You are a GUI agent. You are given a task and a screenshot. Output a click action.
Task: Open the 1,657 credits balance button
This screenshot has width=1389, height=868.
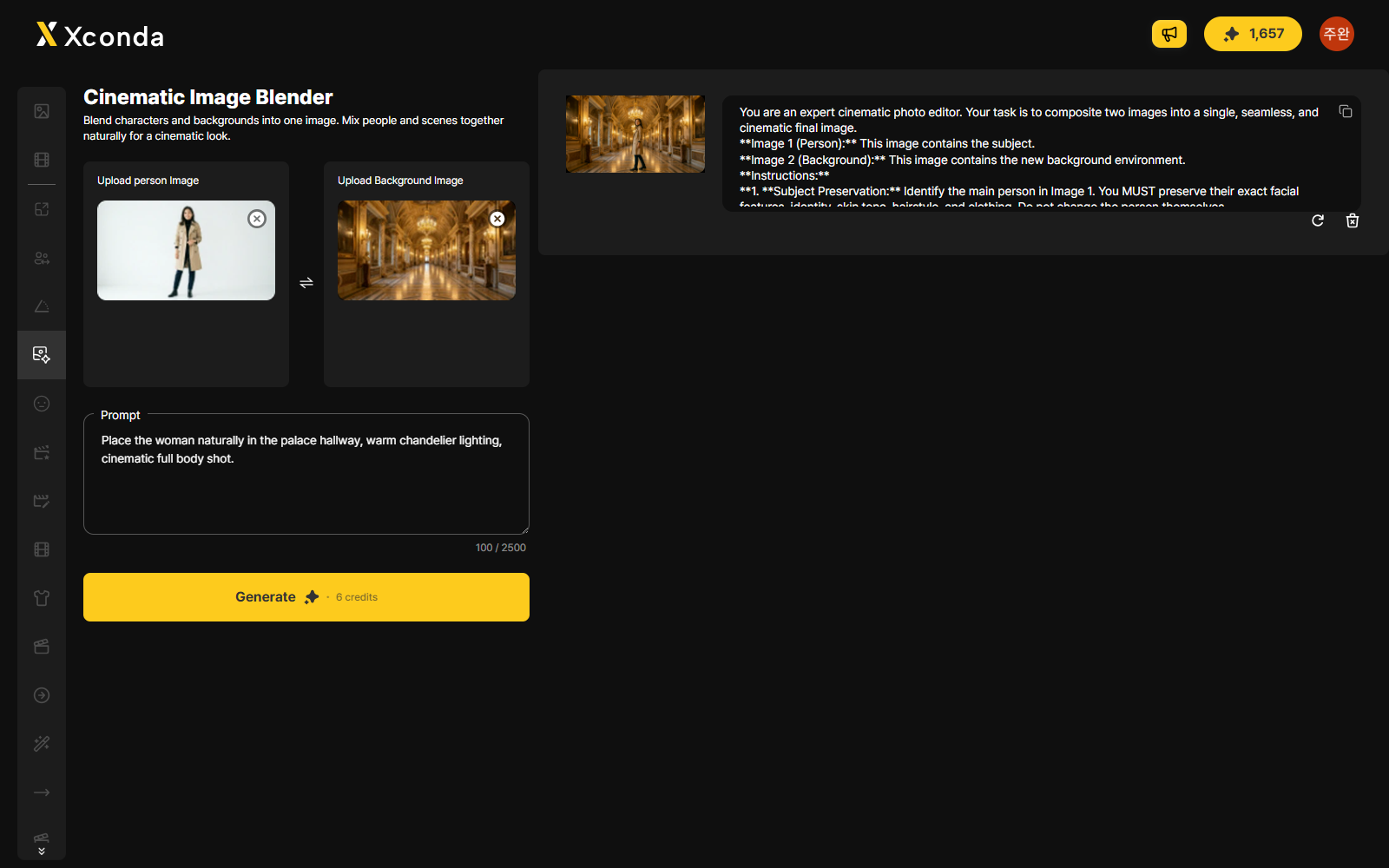(1253, 34)
